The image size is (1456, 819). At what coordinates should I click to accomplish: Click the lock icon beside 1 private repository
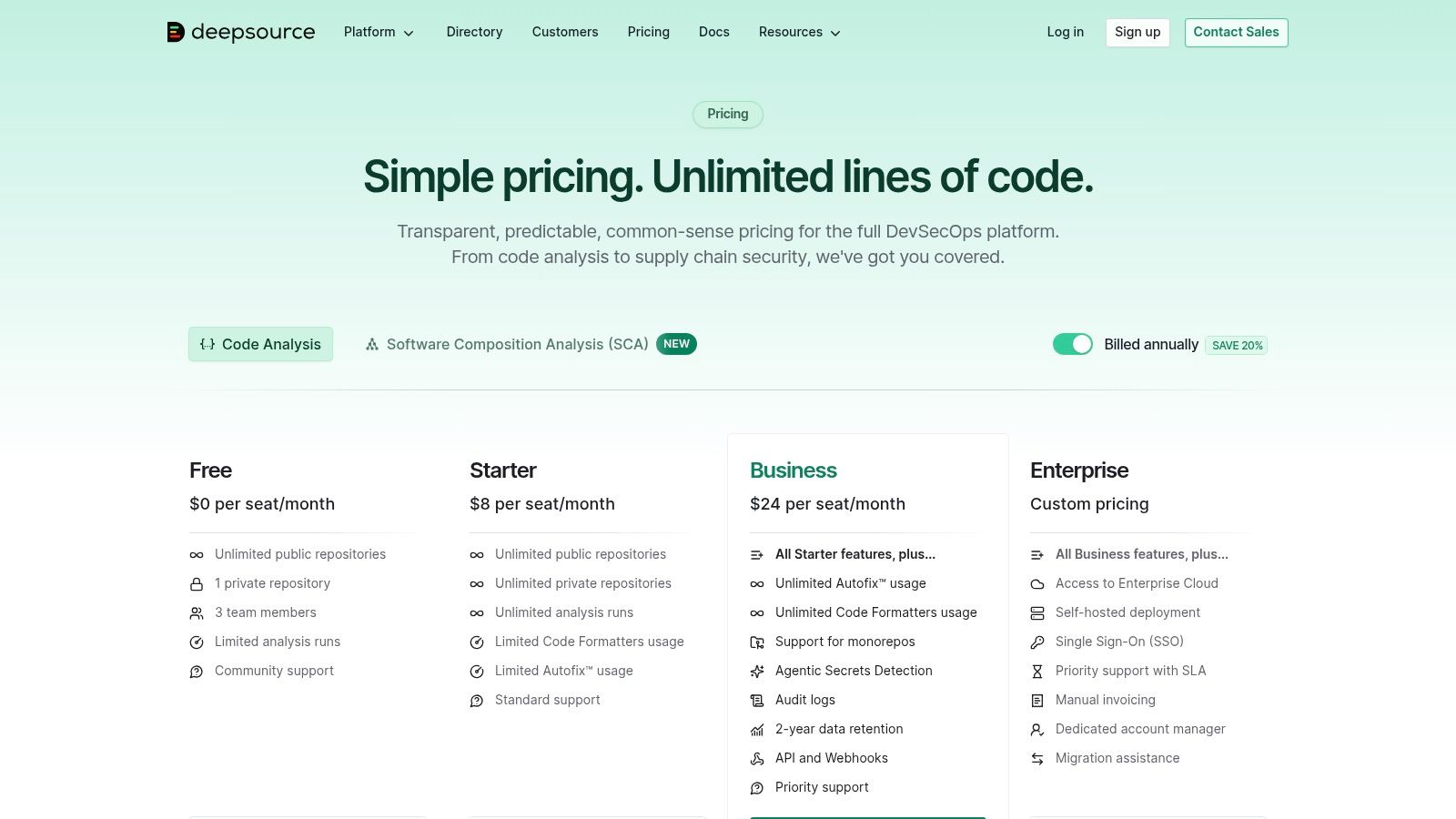[197, 584]
